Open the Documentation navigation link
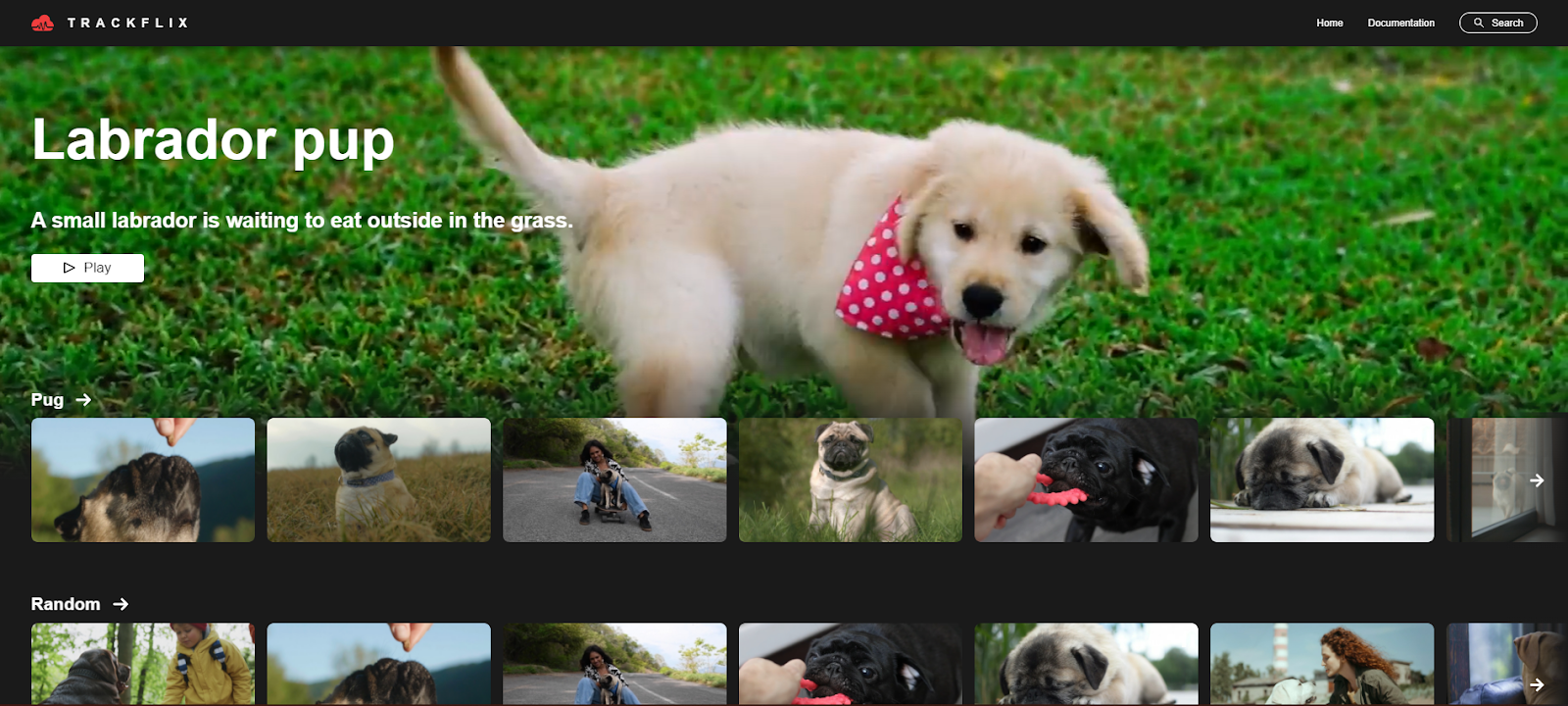 pyautogui.click(x=1400, y=23)
